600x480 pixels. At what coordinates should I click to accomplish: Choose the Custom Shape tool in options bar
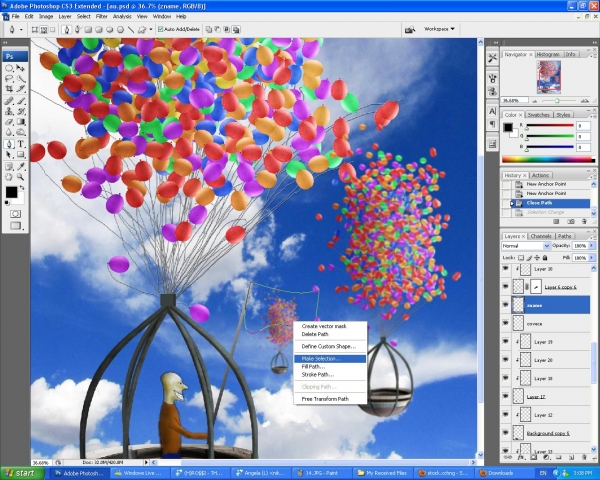point(142,29)
